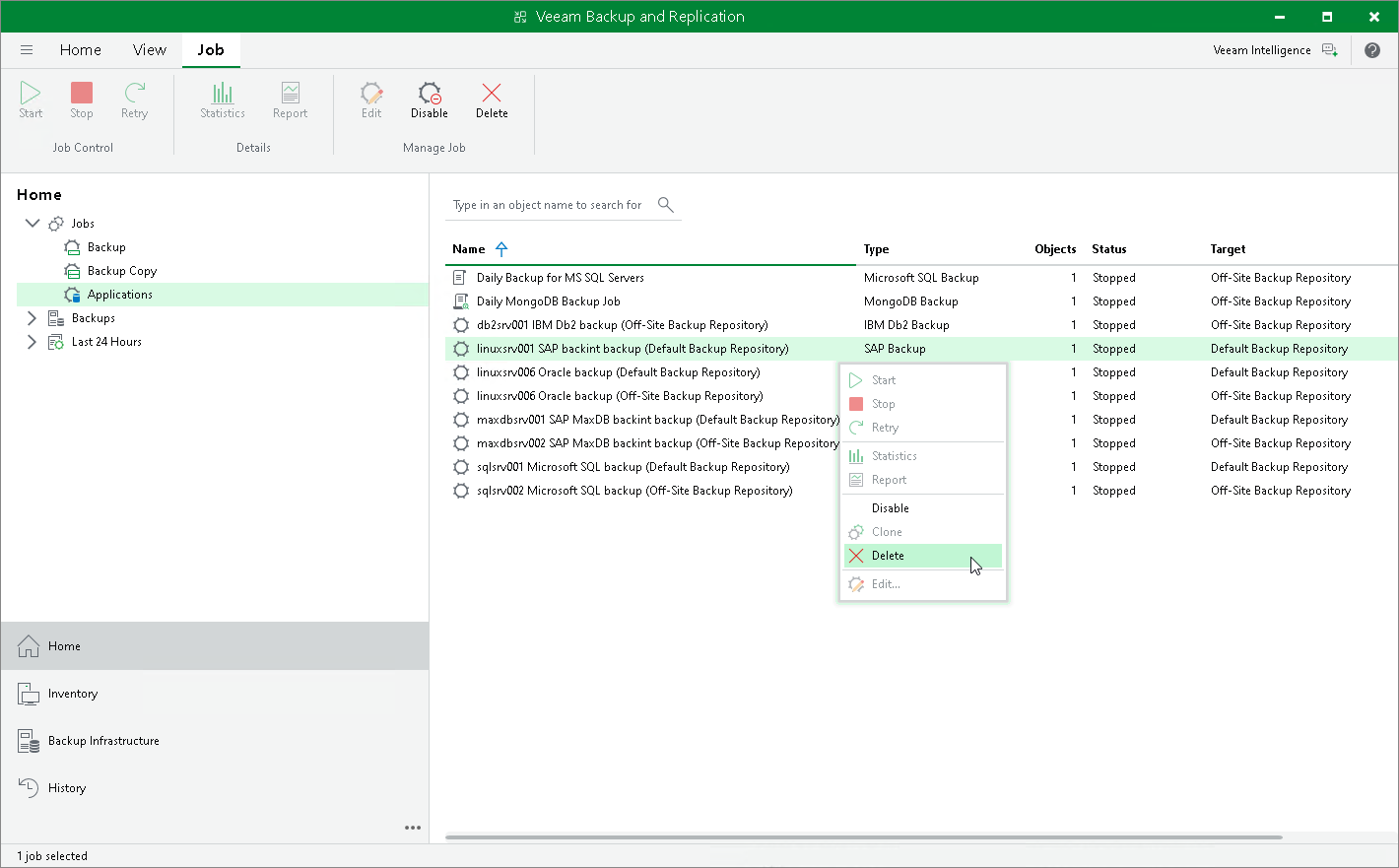1399x868 pixels.
Task: Select Jobs tree node label
Action: pos(83,224)
